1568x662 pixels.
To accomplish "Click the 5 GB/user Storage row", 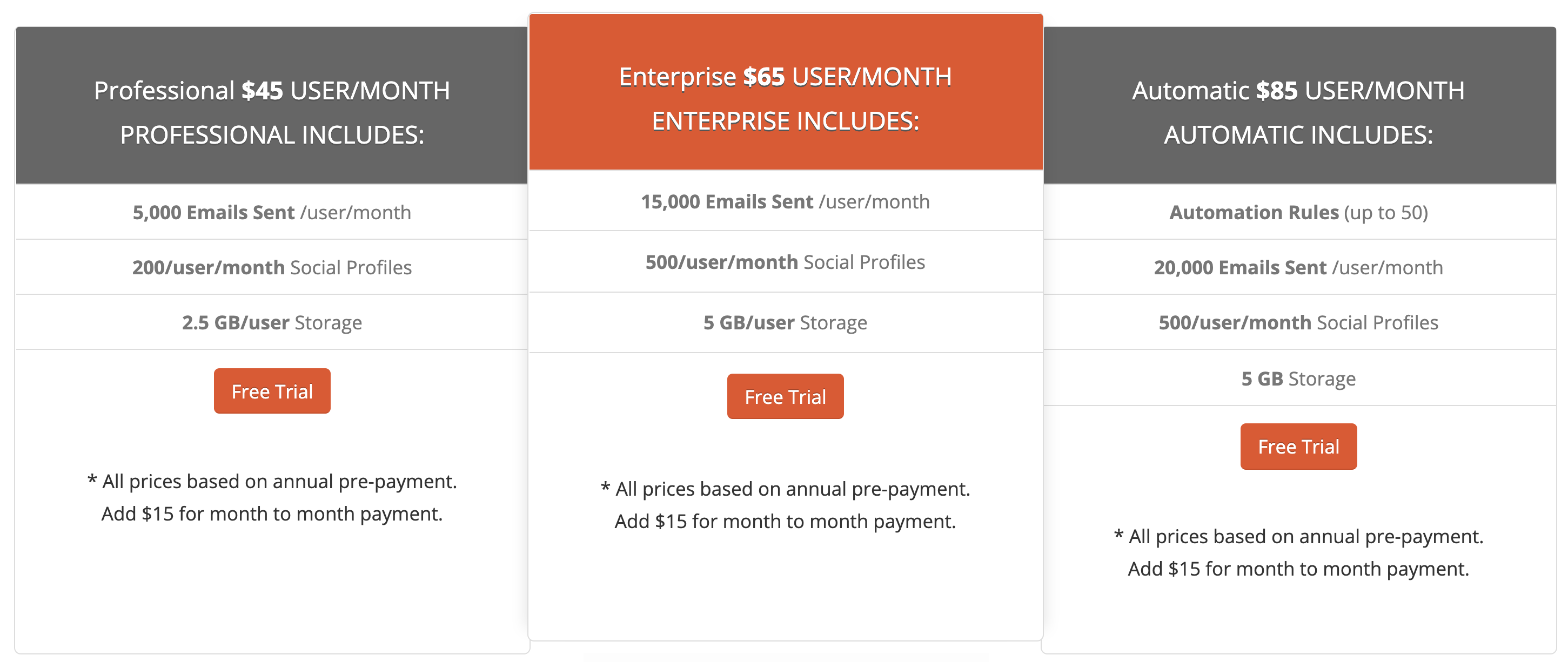I will 786,322.
